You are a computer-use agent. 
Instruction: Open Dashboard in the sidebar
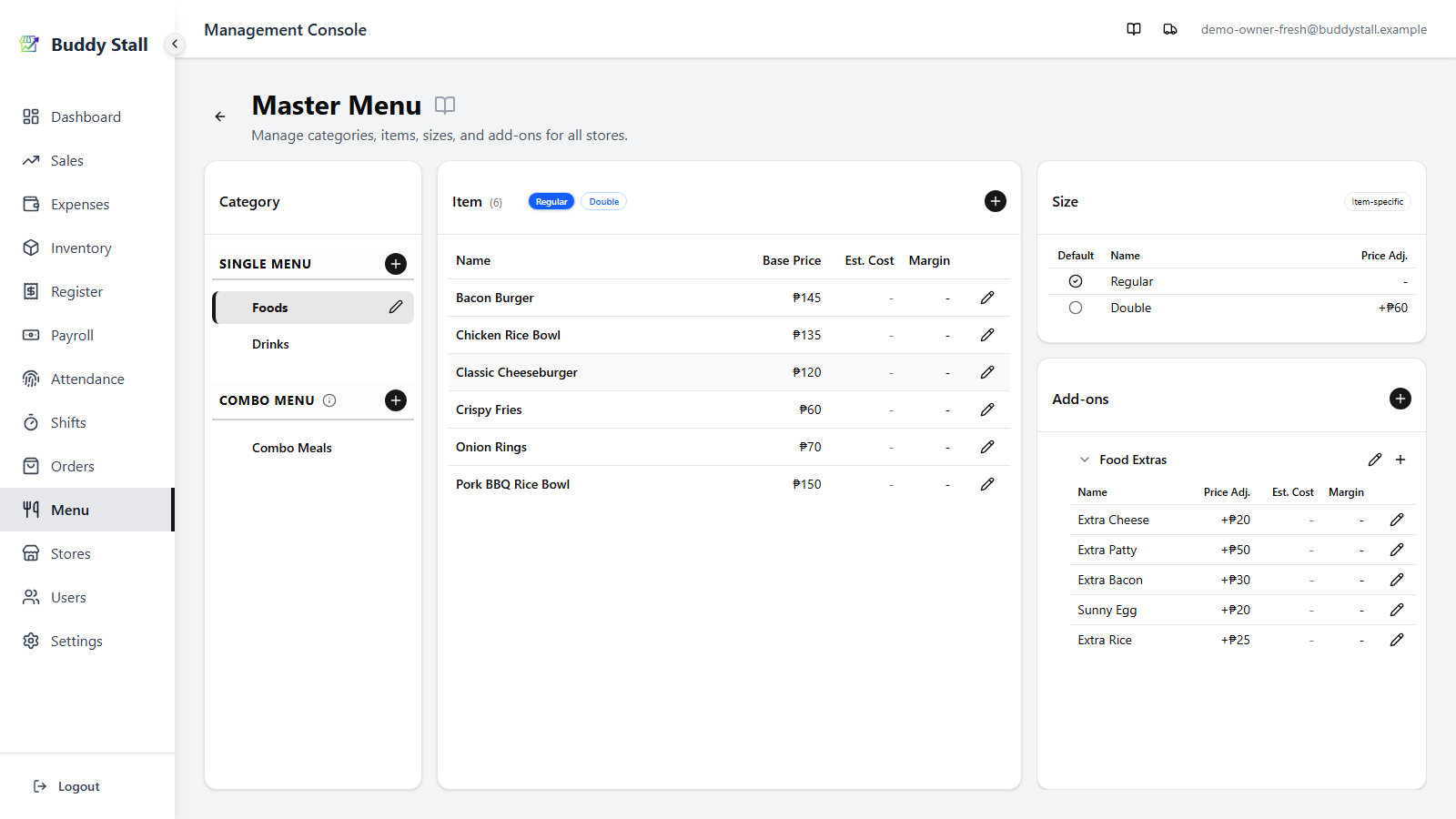[x=87, y=116]
